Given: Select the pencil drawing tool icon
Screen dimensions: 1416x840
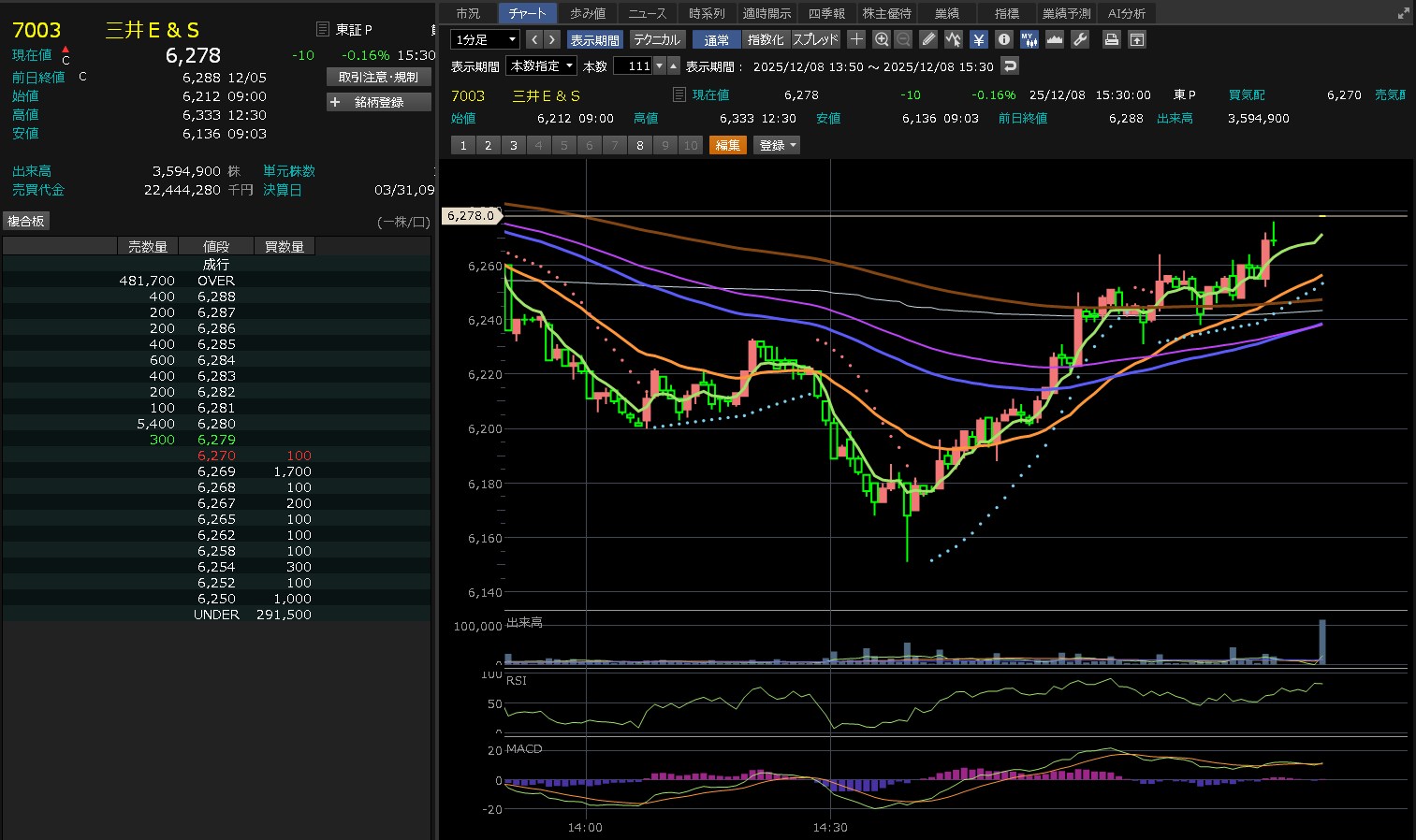Looking at the screenshot, I should click(x=927, y=39).
